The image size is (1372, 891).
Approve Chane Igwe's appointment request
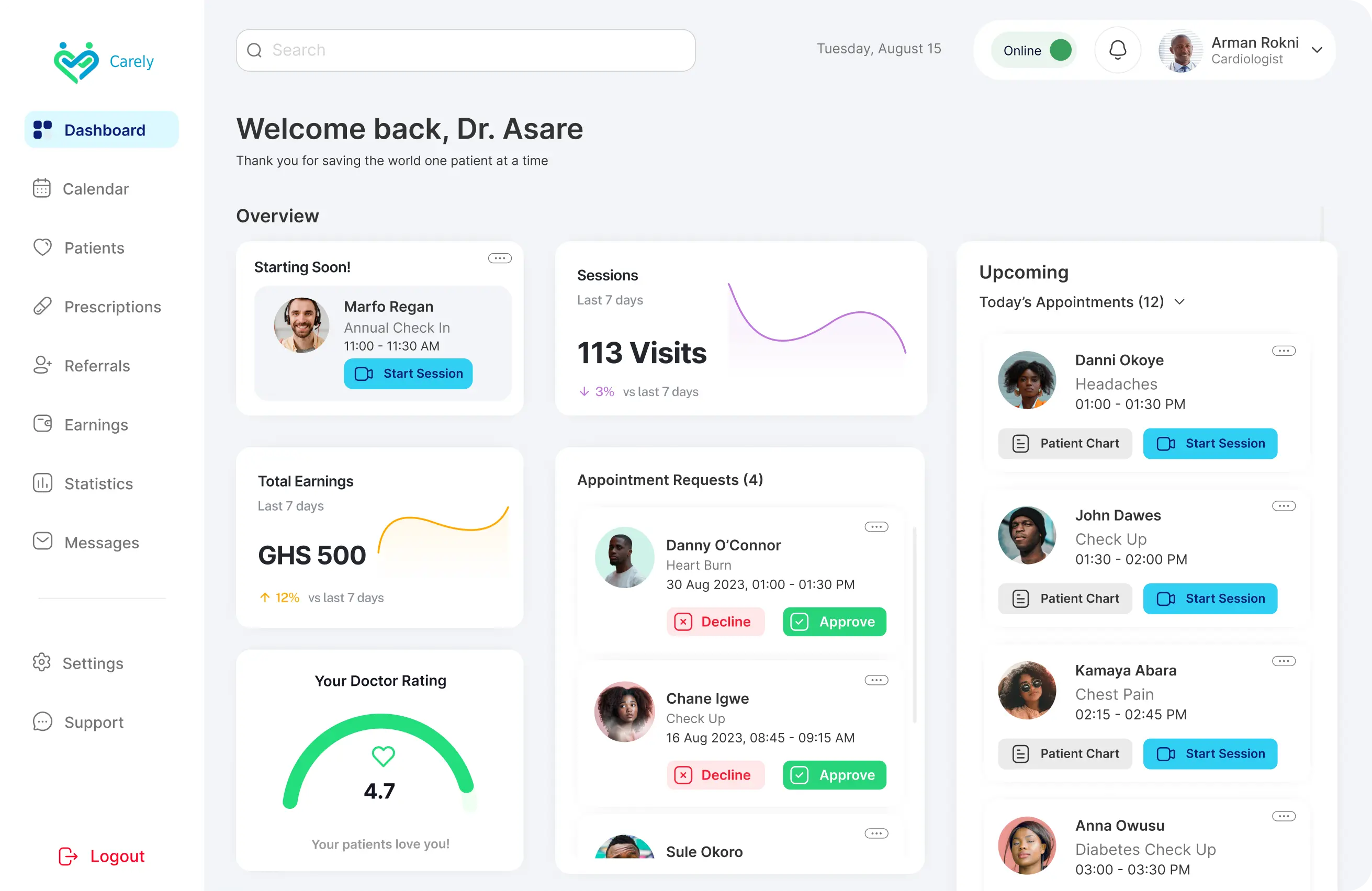click(x=834, y=775)
